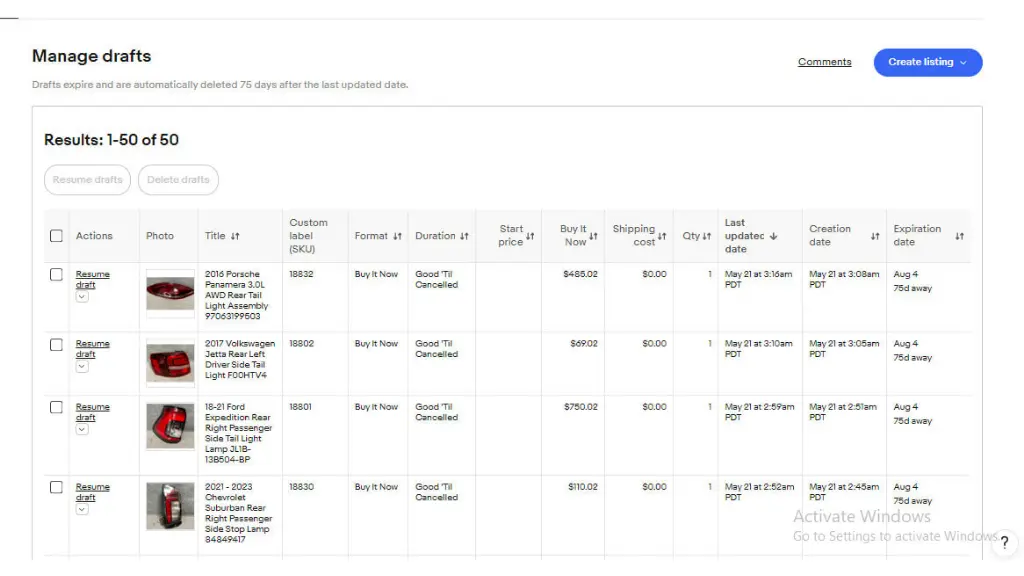
Task: Resume draft for Volkswagen Jetta tail light
Action: point(92,349)
